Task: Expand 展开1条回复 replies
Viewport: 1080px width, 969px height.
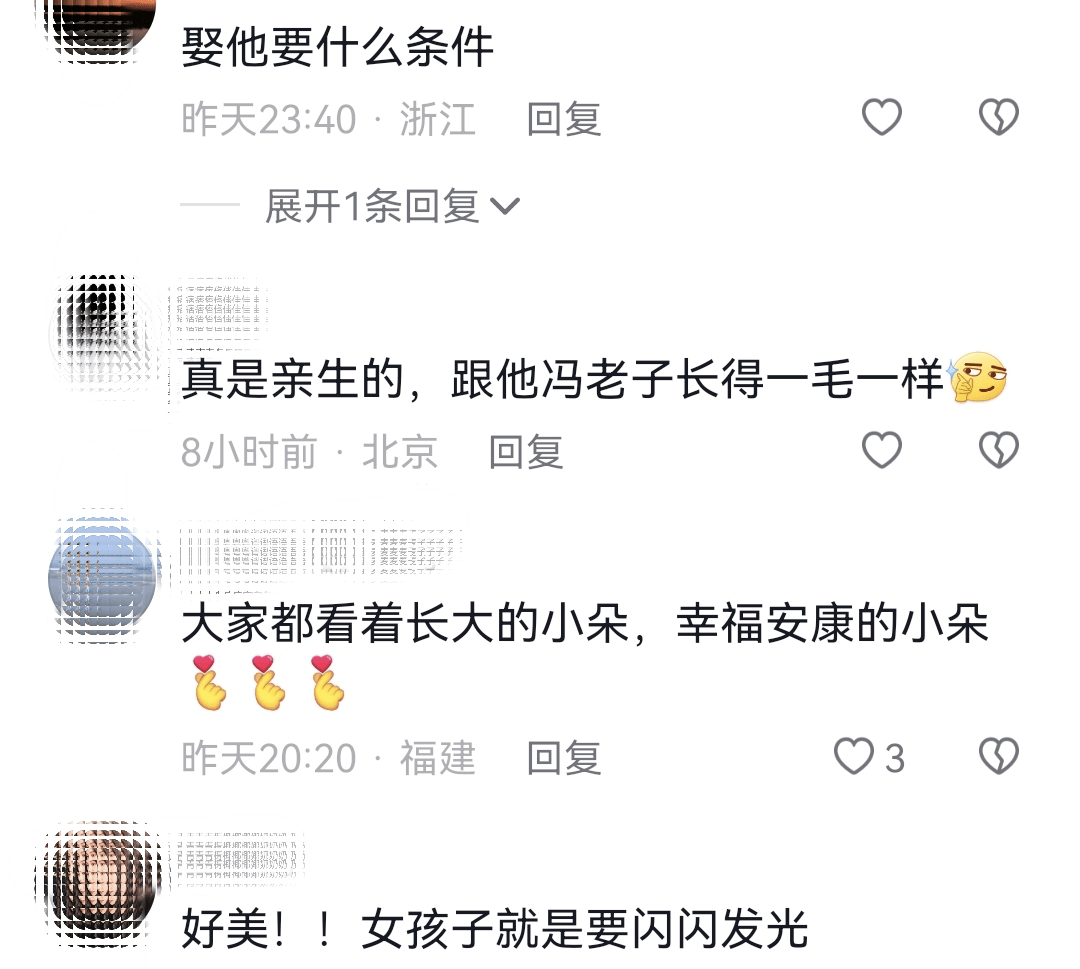Action: (x=391, y=206)
